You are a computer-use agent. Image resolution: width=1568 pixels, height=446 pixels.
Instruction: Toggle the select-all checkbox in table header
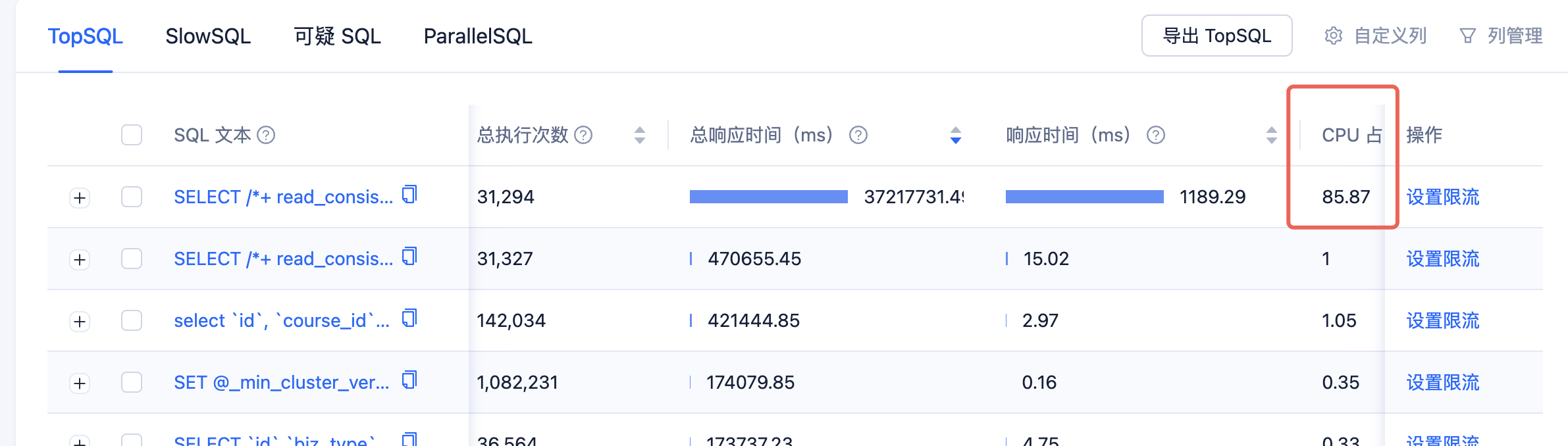[x=132, y=136]
